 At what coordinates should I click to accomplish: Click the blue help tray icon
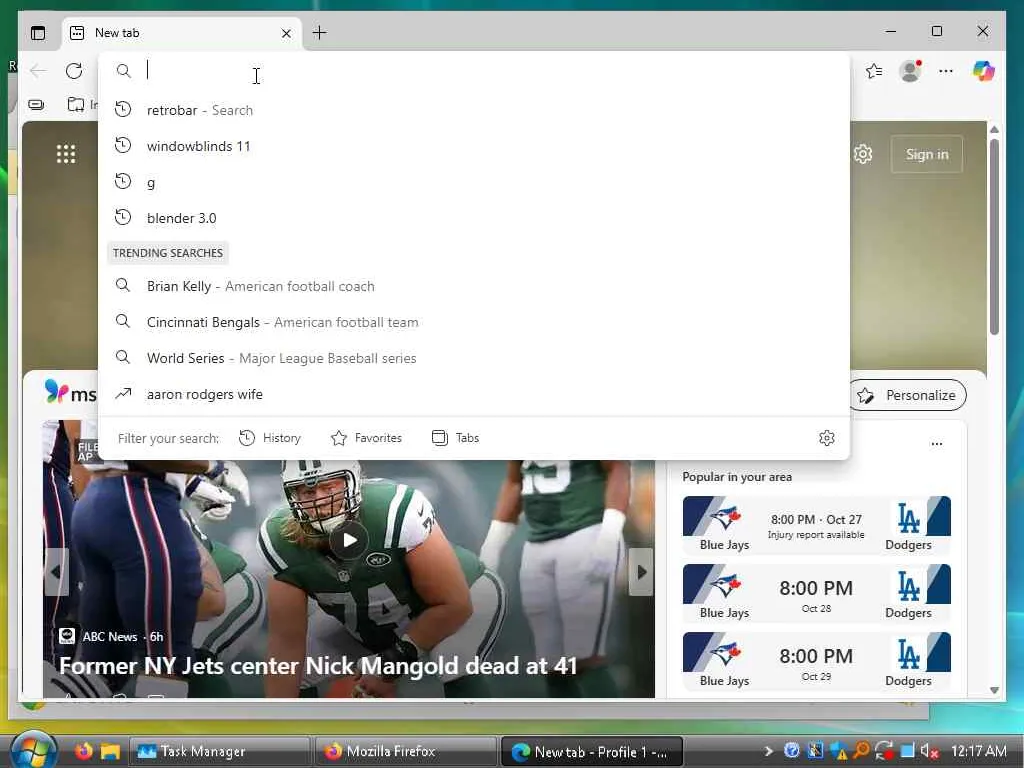pyautogui.click(x=792, y=751)
